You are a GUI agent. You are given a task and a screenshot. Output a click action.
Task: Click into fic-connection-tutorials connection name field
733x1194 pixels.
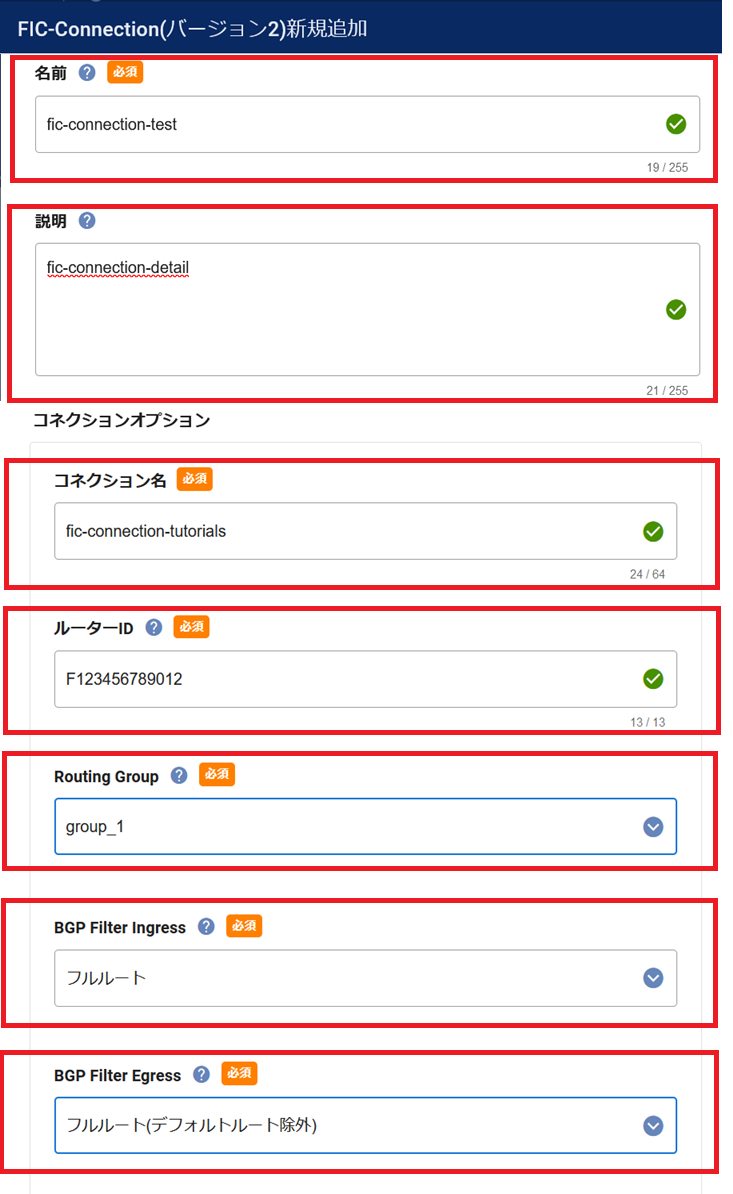(x=365, y=531)
